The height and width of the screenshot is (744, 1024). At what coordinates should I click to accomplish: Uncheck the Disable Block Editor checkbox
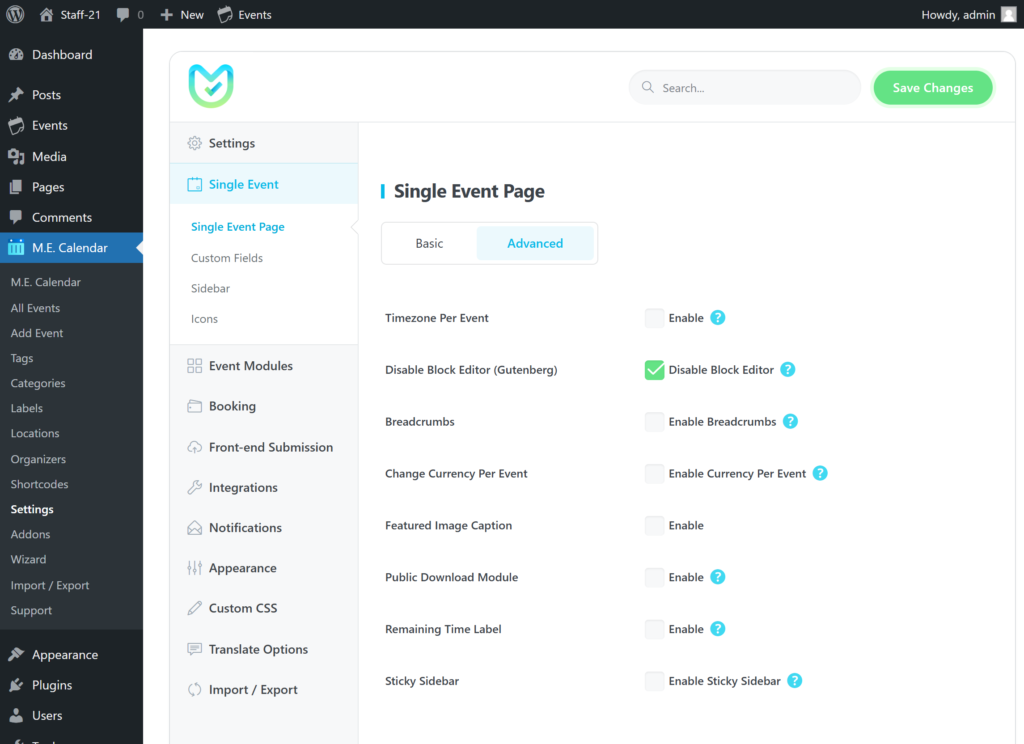654,370
